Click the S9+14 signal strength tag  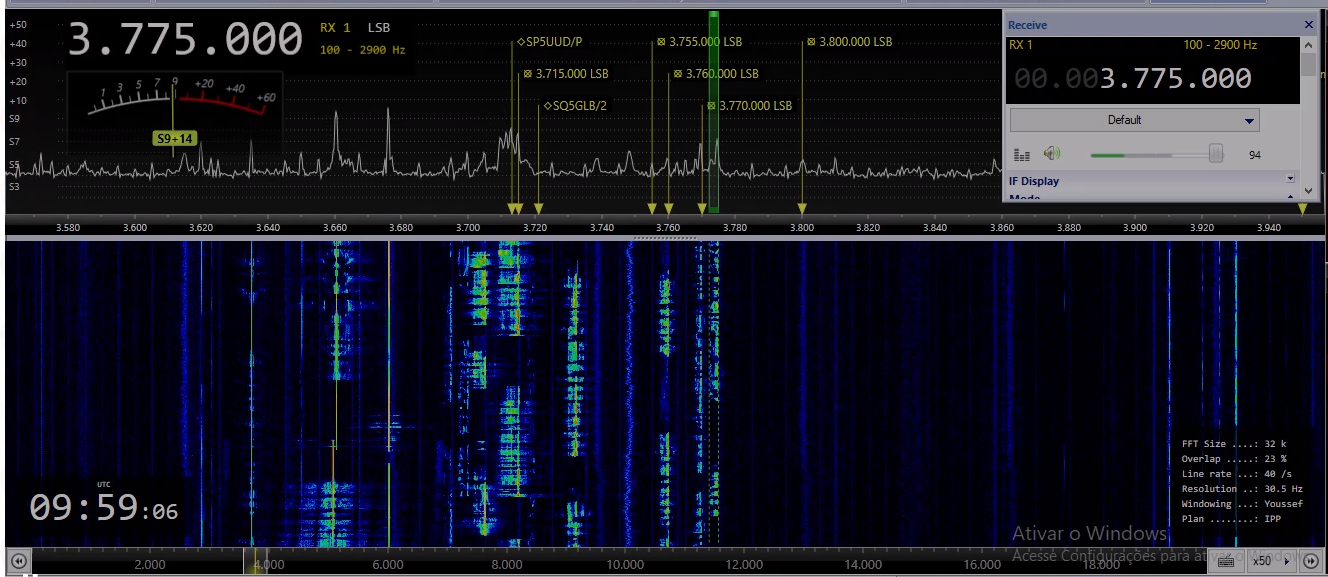pos(174,139)
